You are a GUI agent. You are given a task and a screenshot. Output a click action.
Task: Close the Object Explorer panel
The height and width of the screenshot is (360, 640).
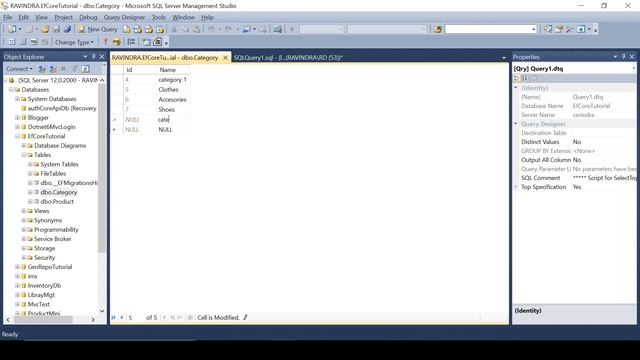[x=102, y=57]
